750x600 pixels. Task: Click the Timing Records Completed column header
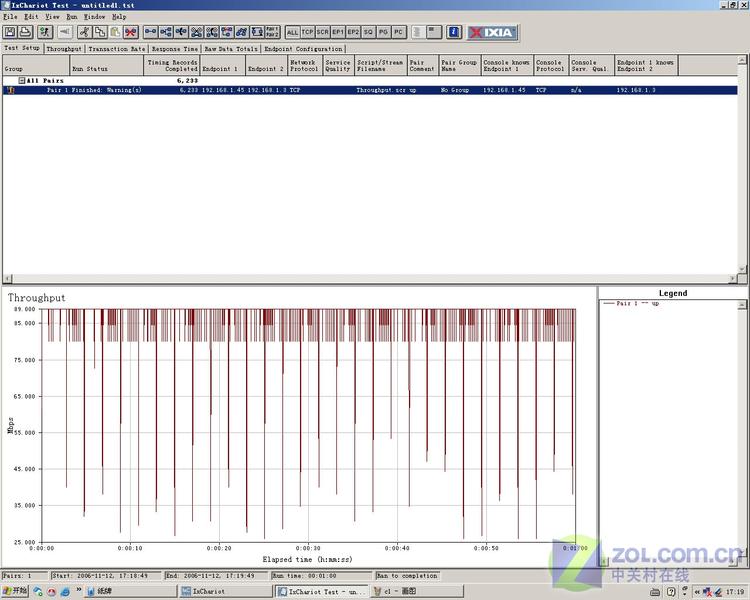tap(172, 66)
